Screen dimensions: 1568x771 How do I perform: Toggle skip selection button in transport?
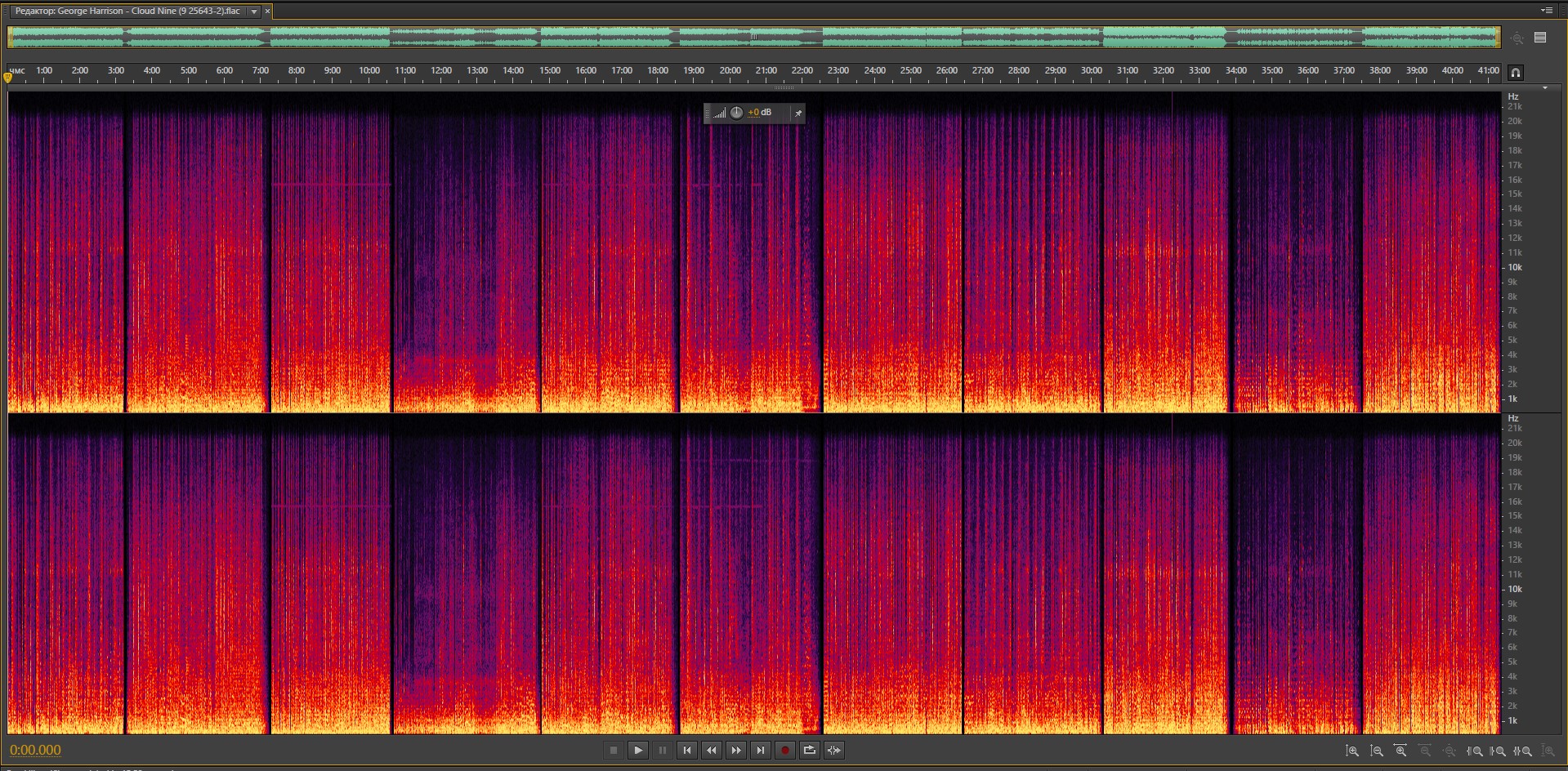pyautogui.click(x=833, y=750)
